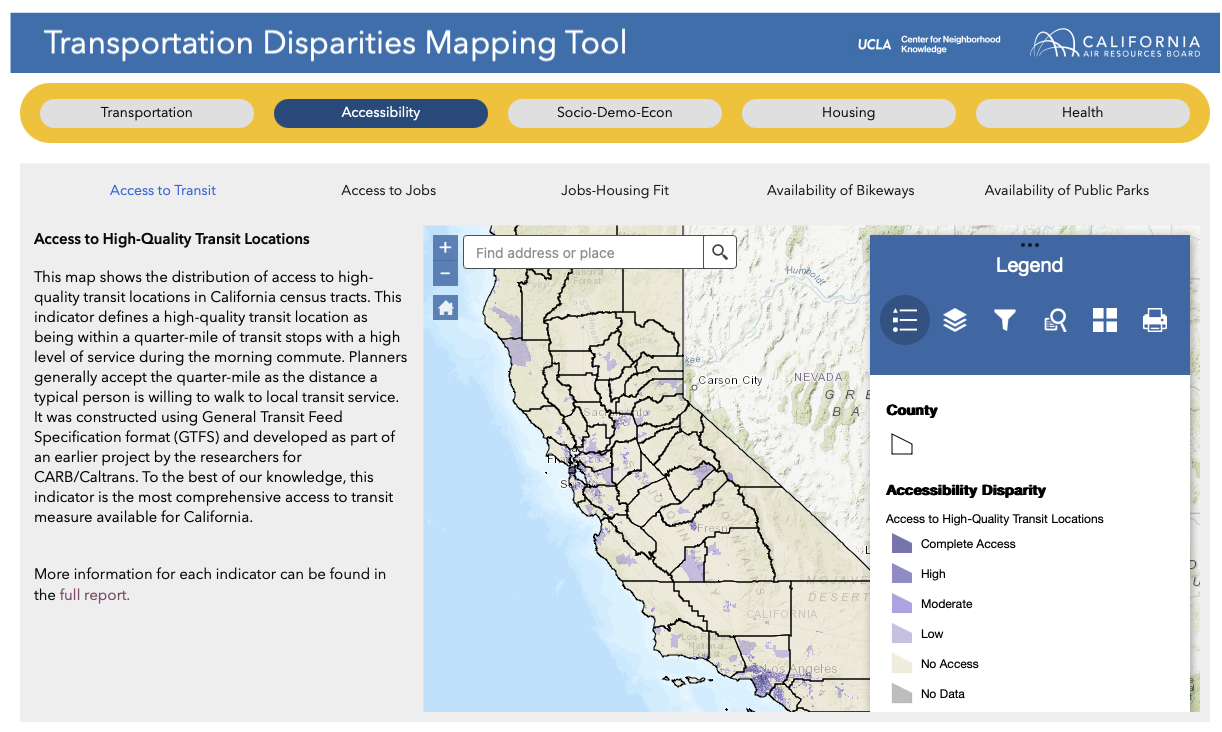The width and height of the screenshot is (1222, 732).
Task: Click the map Home button
Action: pyautogui.click(x=446, y=308)
